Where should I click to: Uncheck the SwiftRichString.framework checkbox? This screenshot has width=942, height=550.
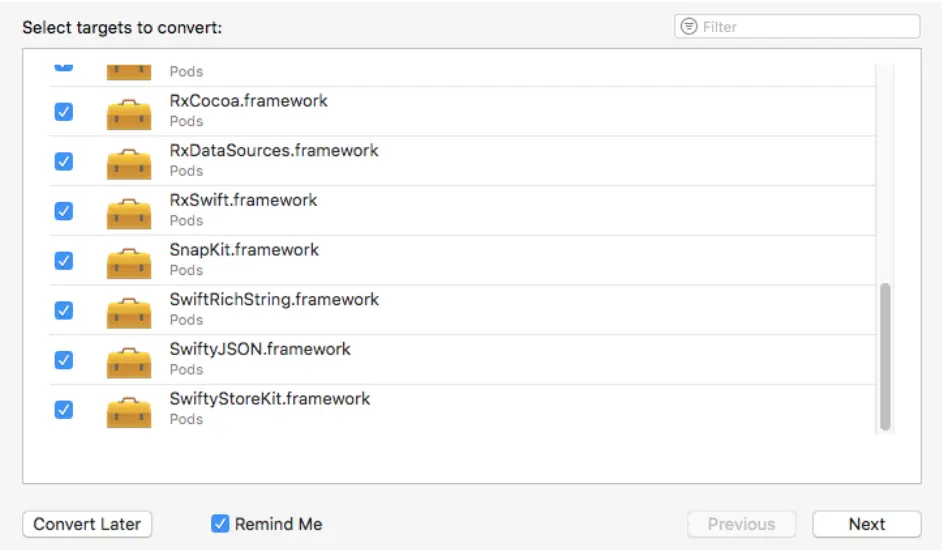[x=63, y=311]
